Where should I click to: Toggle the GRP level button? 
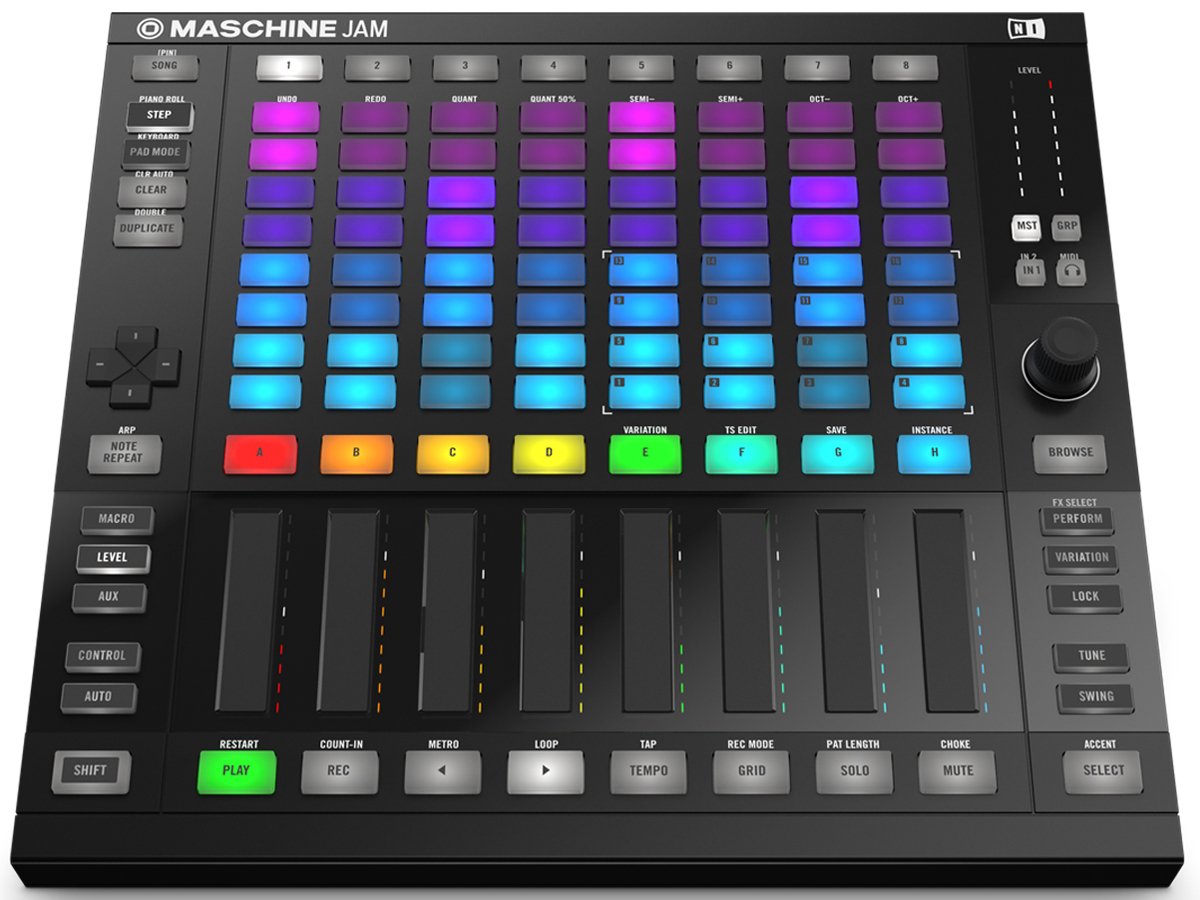pyautogui.click(x=1067, y=226)
